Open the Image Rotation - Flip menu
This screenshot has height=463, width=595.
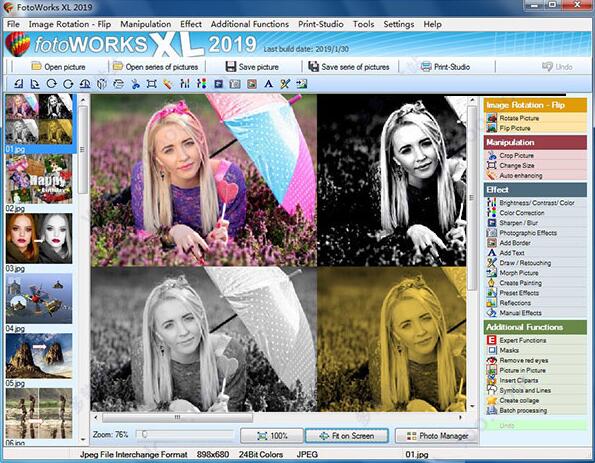70,24
